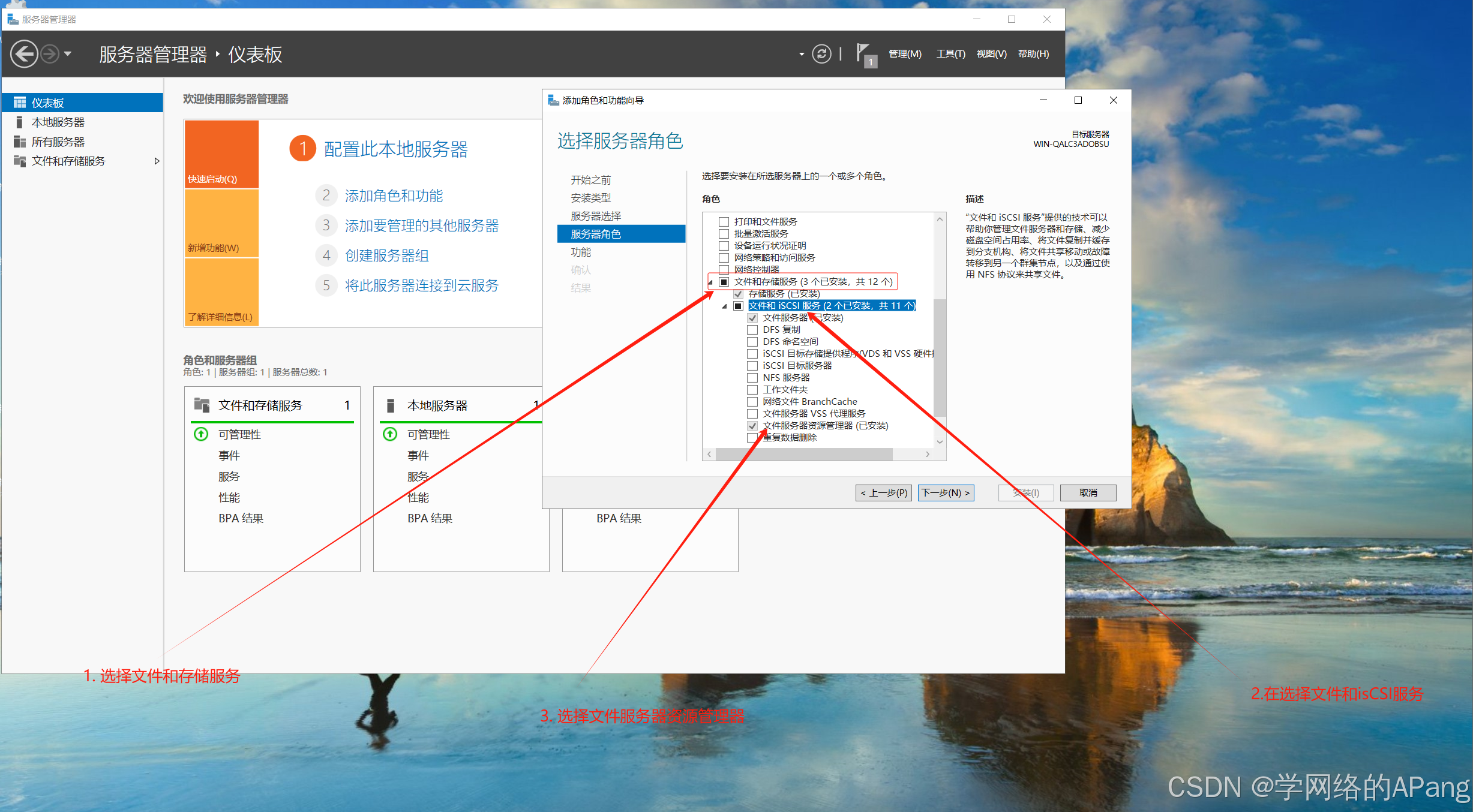Click the 下一步(N) button
Screen dimensions: 1473x812
click(x=945, y=492)
